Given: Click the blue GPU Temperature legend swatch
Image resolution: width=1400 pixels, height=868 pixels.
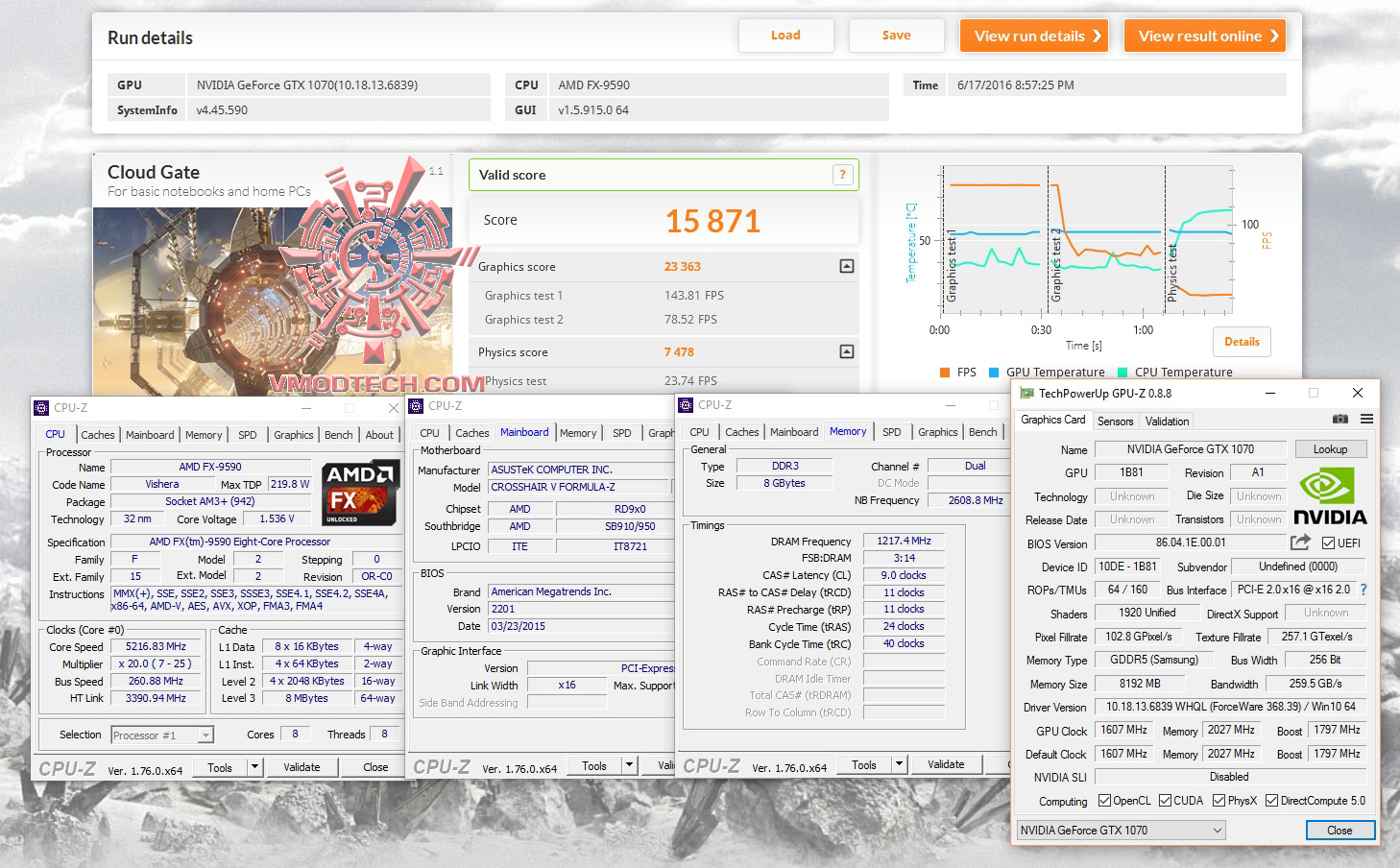Looking at the screenshot, I should [994, 373].
